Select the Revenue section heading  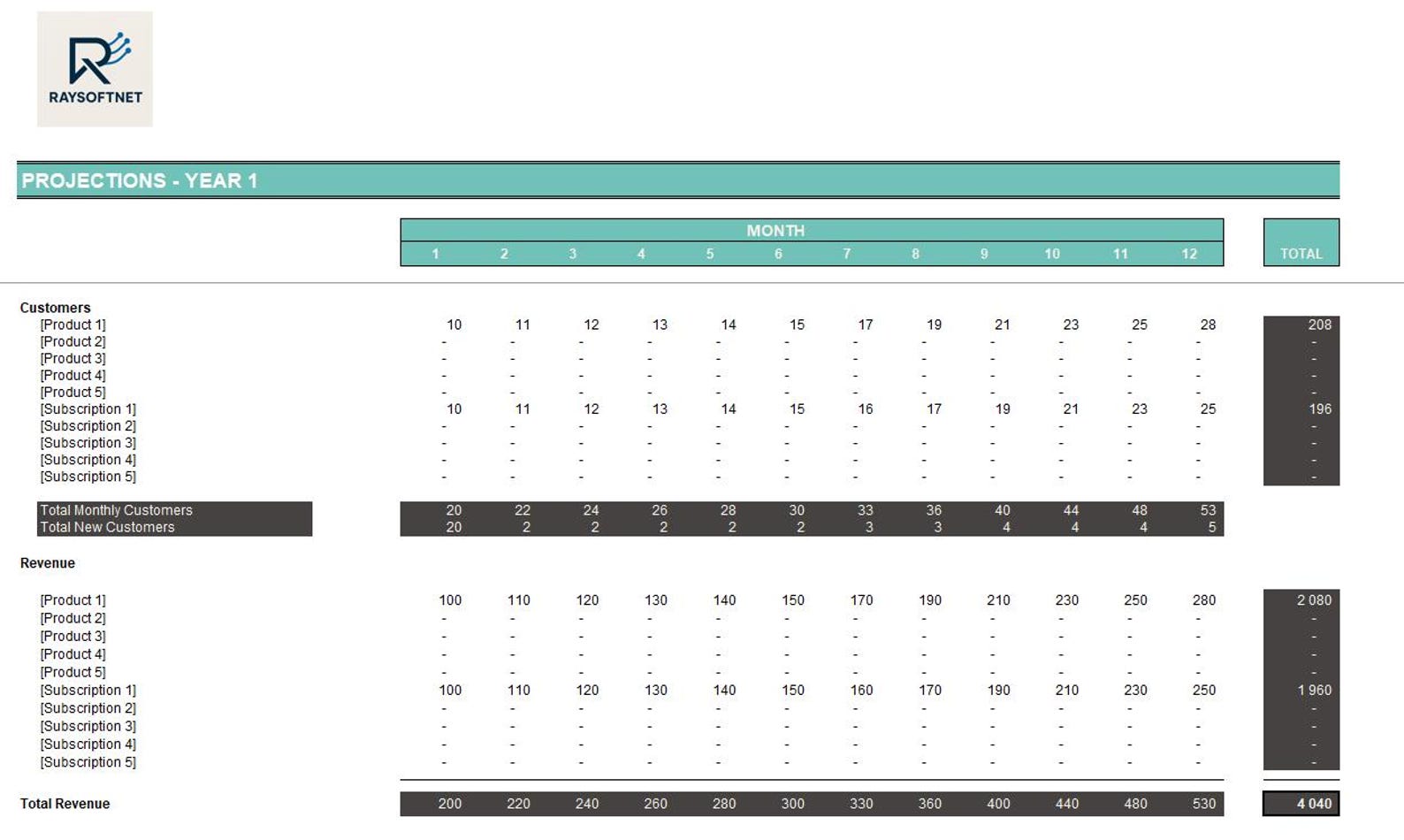(48, 563)
